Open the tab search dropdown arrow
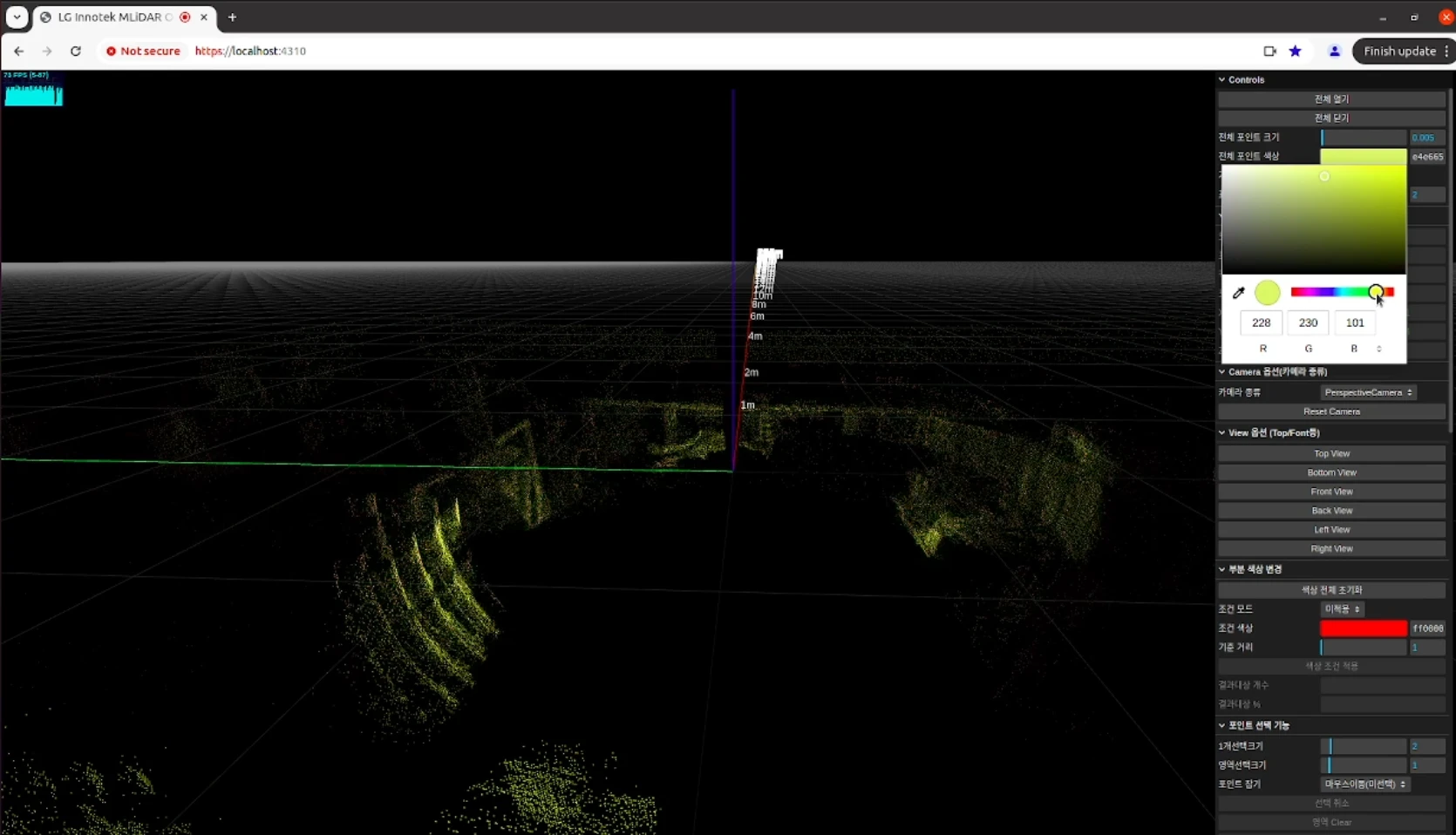Screen dimensions: 1456x835 tap(17, 17)
